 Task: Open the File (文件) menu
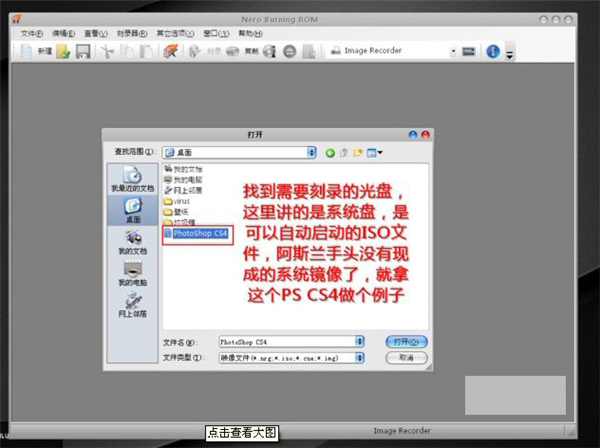32,33
